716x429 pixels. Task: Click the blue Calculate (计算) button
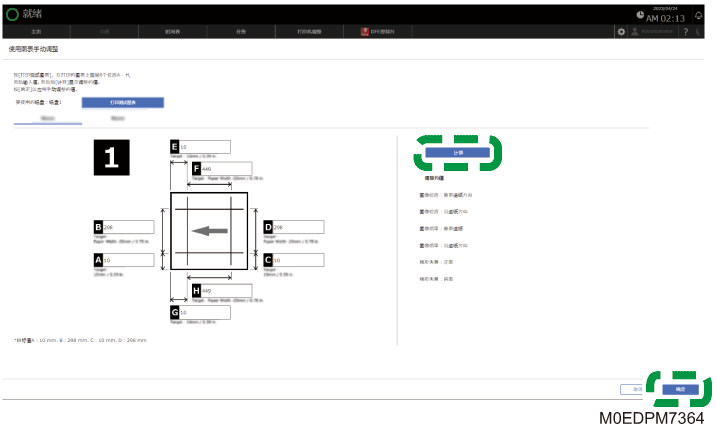457,153
